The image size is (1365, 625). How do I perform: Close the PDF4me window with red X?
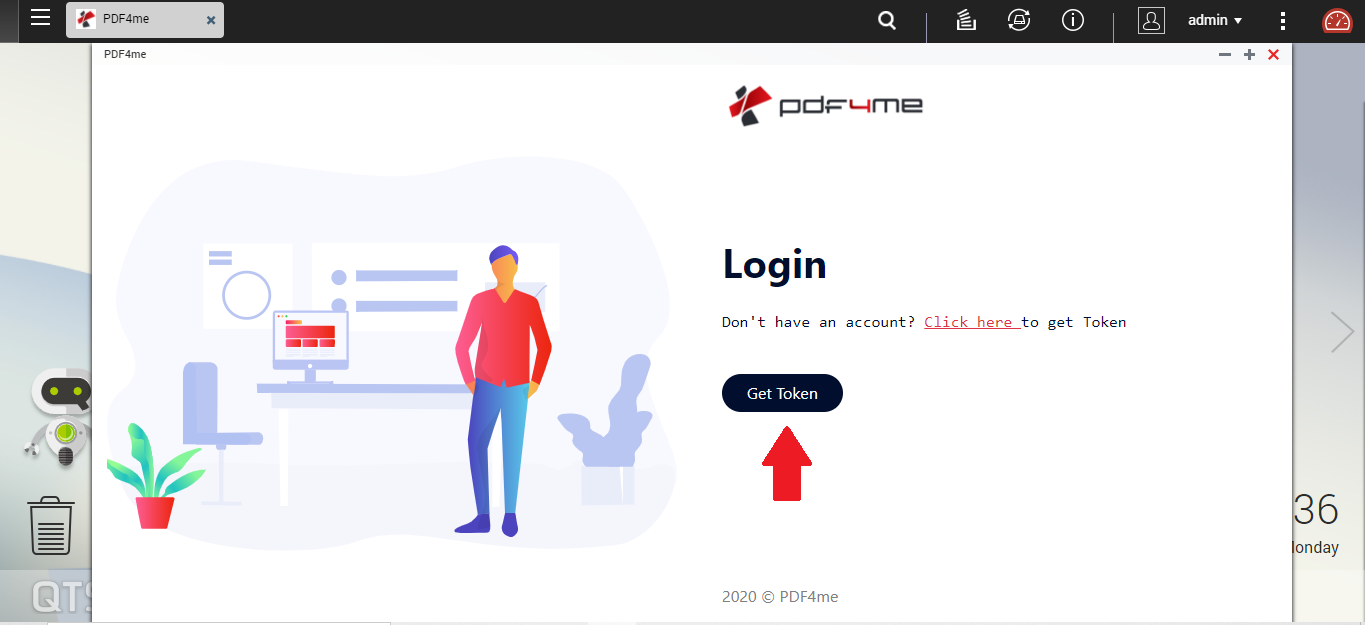[x=1273, y=55]
